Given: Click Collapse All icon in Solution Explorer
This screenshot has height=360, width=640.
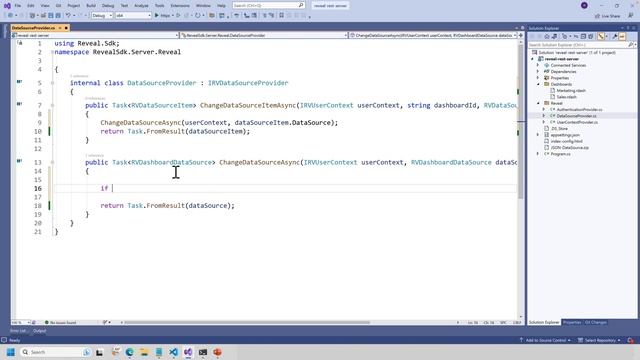Looking at the screenshot, I should point(583,37).
